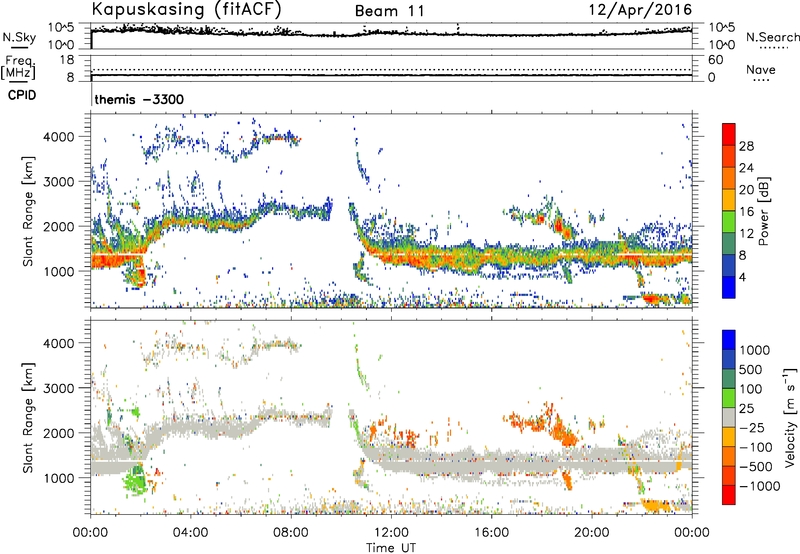Click the 1000 range tick in velocity panel
Viewport: 800px width, 554px height.
click(x=59, y=478)
